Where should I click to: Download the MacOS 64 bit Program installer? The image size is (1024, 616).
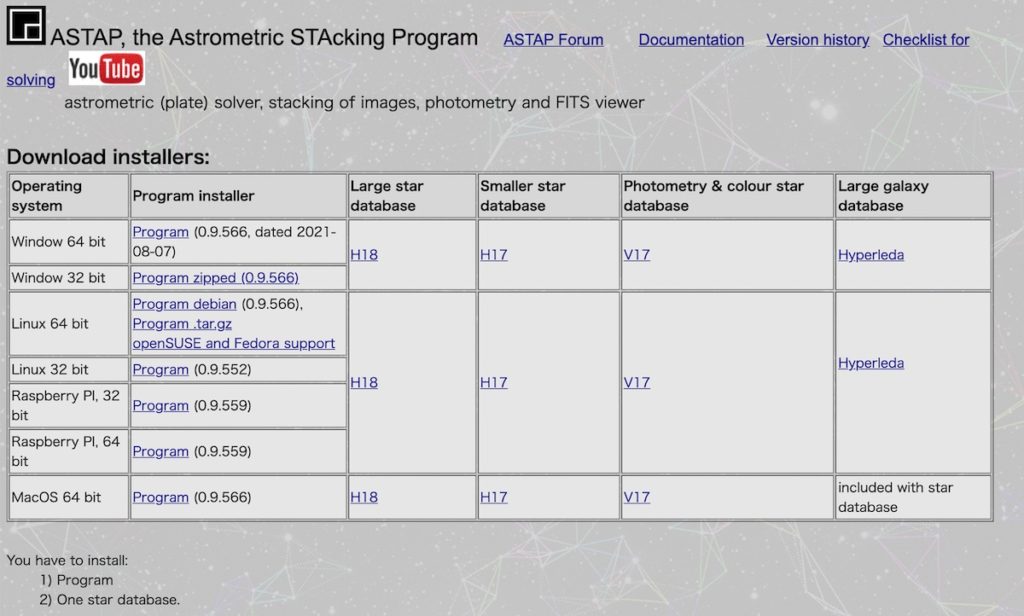(x=160, y=497)
